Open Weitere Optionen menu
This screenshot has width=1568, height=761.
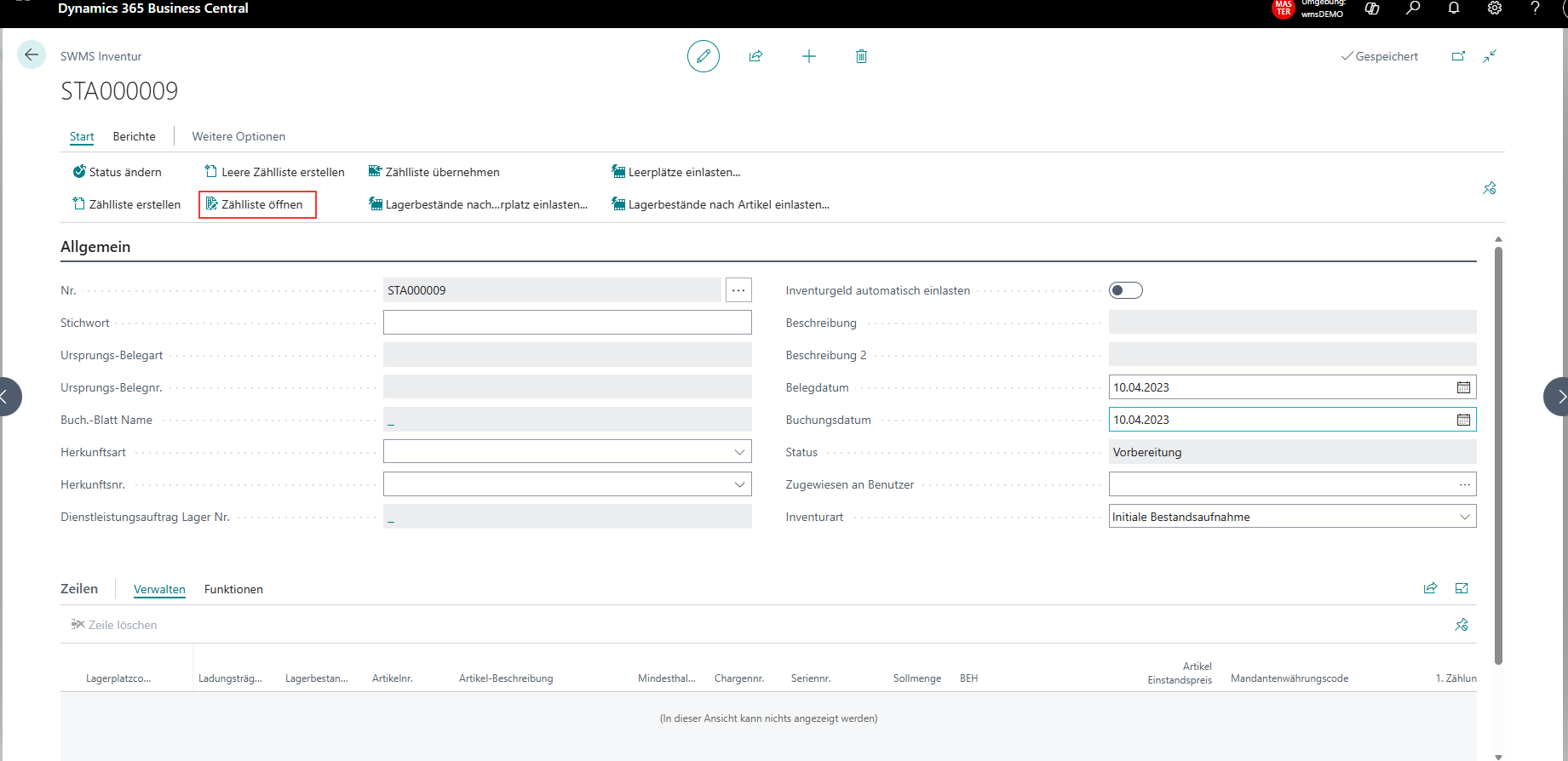tap(238, 136)
